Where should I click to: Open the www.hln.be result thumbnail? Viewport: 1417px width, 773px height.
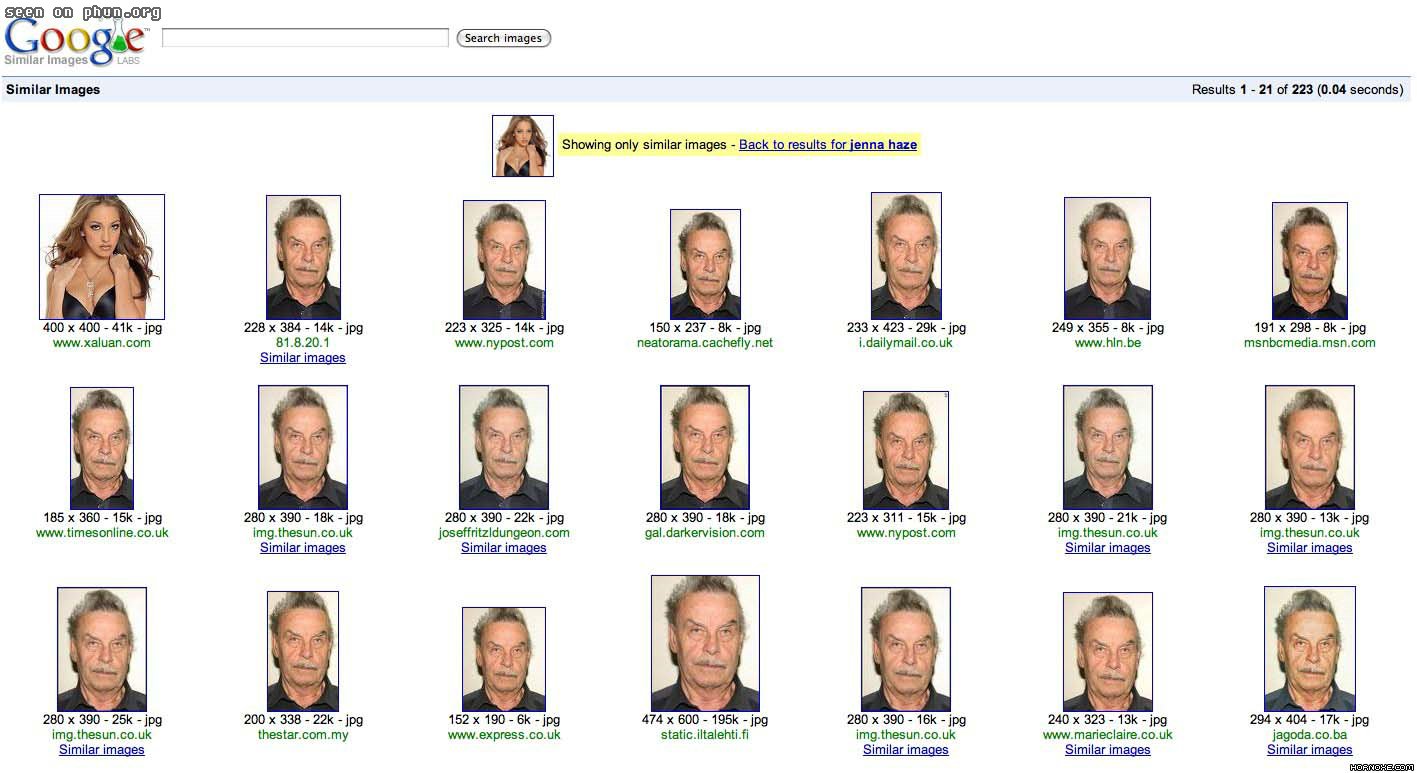coord(1107,258)
